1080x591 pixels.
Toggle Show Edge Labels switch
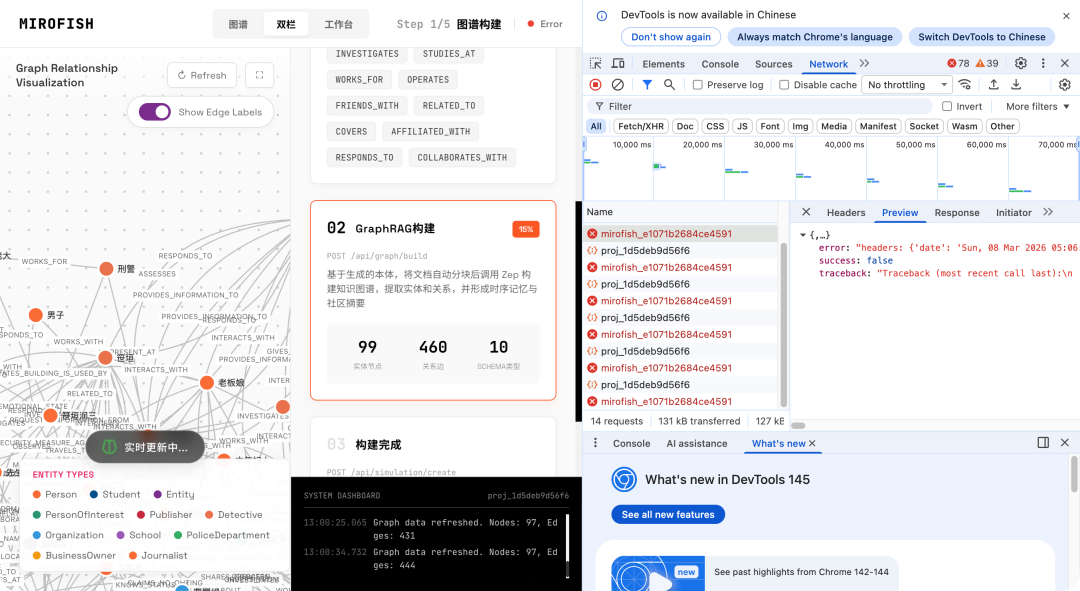click(155, 112)
